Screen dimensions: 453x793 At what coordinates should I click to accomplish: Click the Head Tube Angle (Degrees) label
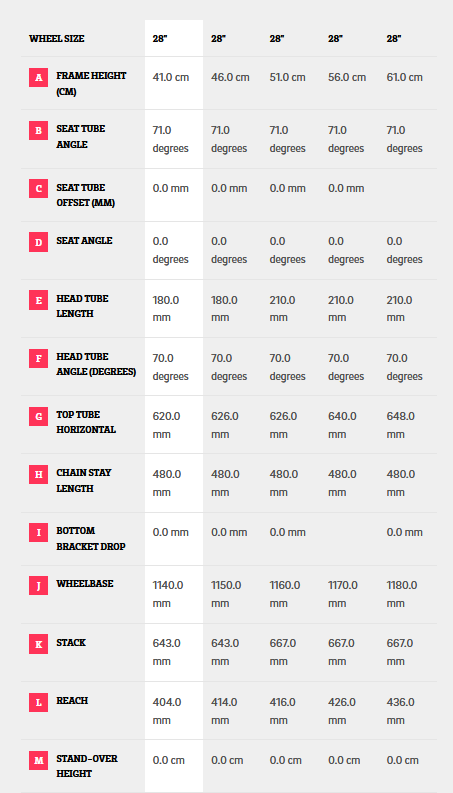pos(96,364)
